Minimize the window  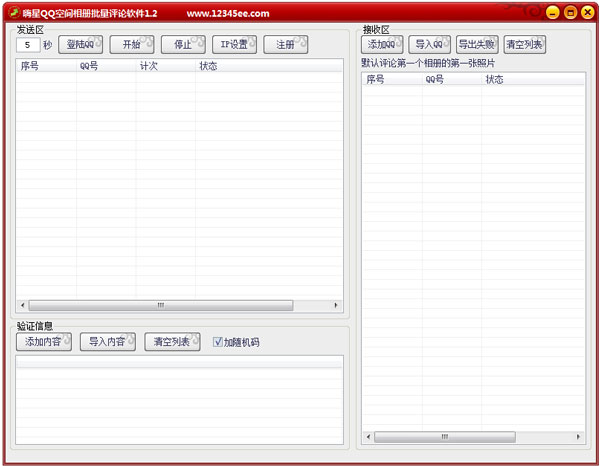553,13
